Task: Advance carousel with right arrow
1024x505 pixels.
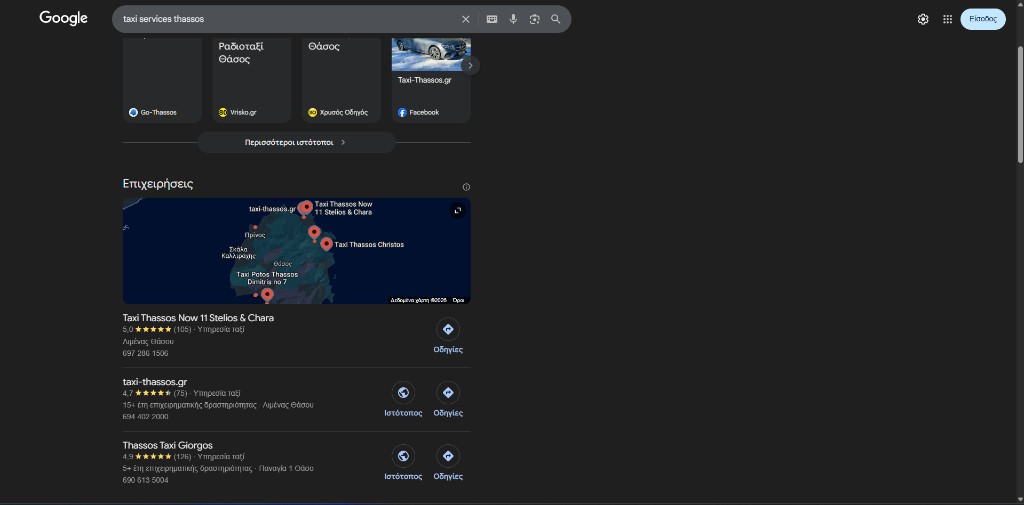Action: coord(470,65)
